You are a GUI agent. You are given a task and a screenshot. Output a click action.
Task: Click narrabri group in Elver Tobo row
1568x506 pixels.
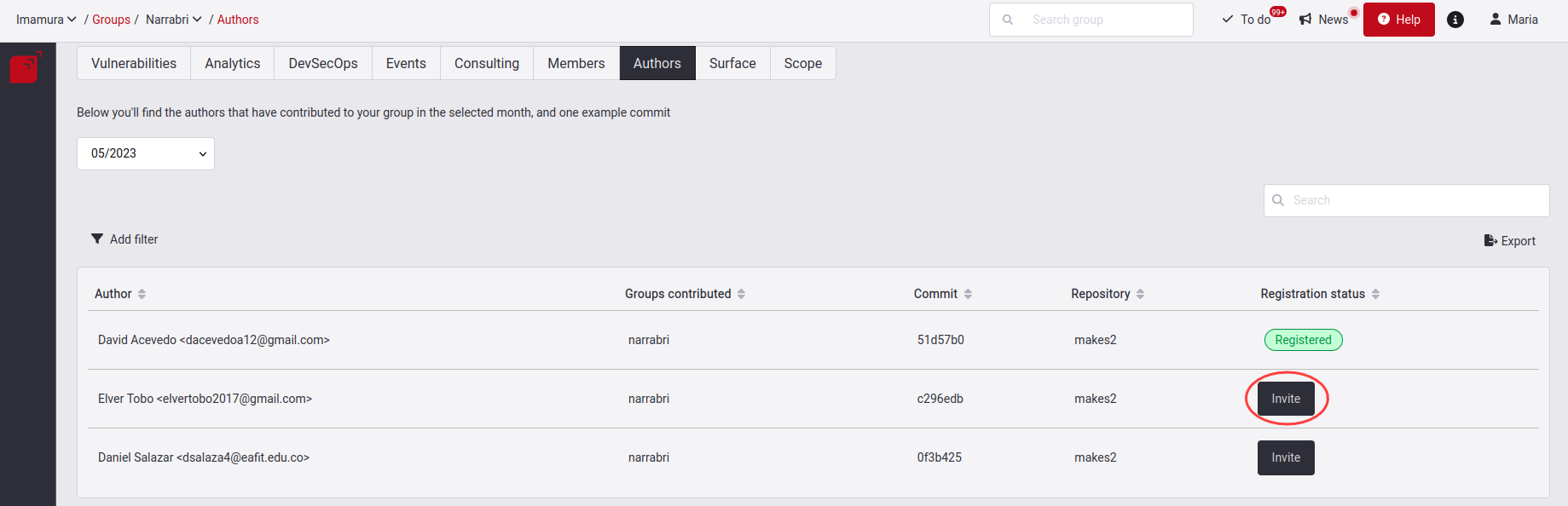(649, 399)
